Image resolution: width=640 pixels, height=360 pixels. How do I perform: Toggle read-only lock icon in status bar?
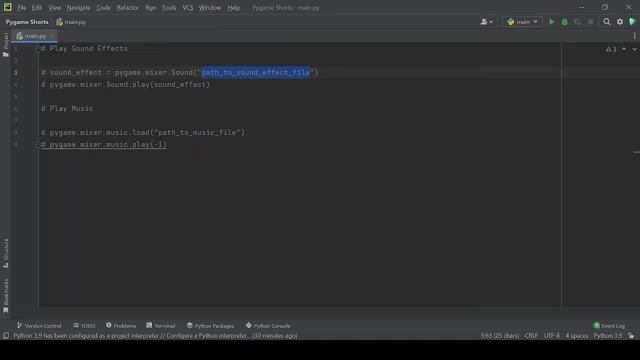pos(631,336)
